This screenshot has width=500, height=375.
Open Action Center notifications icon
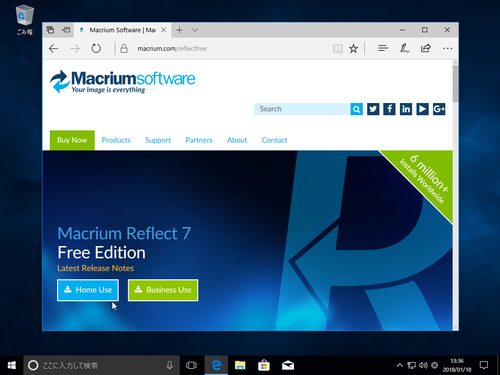pos(484,365)
